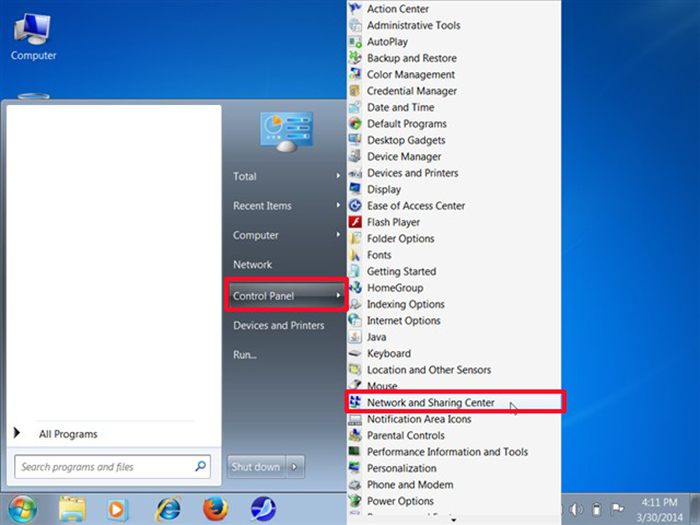Click the Fonts icon
The height and width of the screenshot is (525, 700).
click(x=355, y=255)
